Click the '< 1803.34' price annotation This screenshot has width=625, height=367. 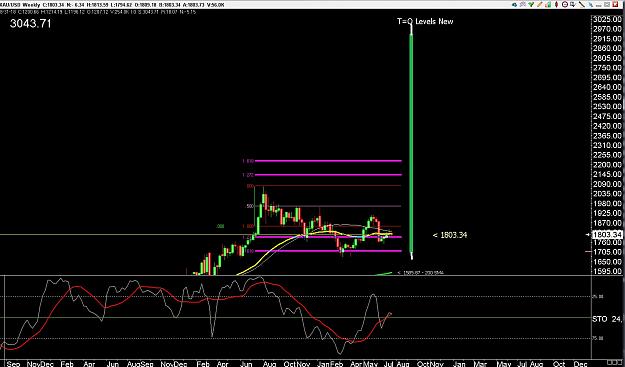450,235
